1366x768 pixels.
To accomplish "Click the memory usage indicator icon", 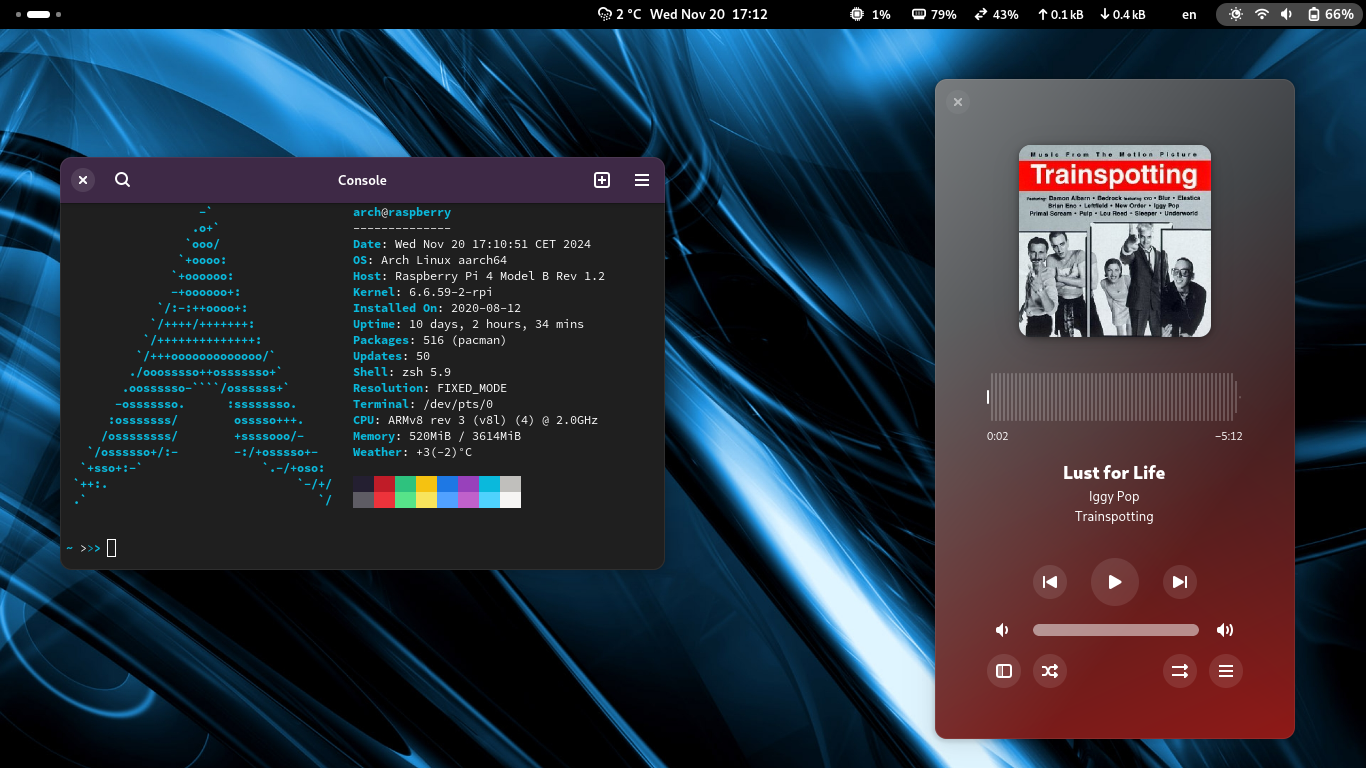I will (x=919, y=14).
